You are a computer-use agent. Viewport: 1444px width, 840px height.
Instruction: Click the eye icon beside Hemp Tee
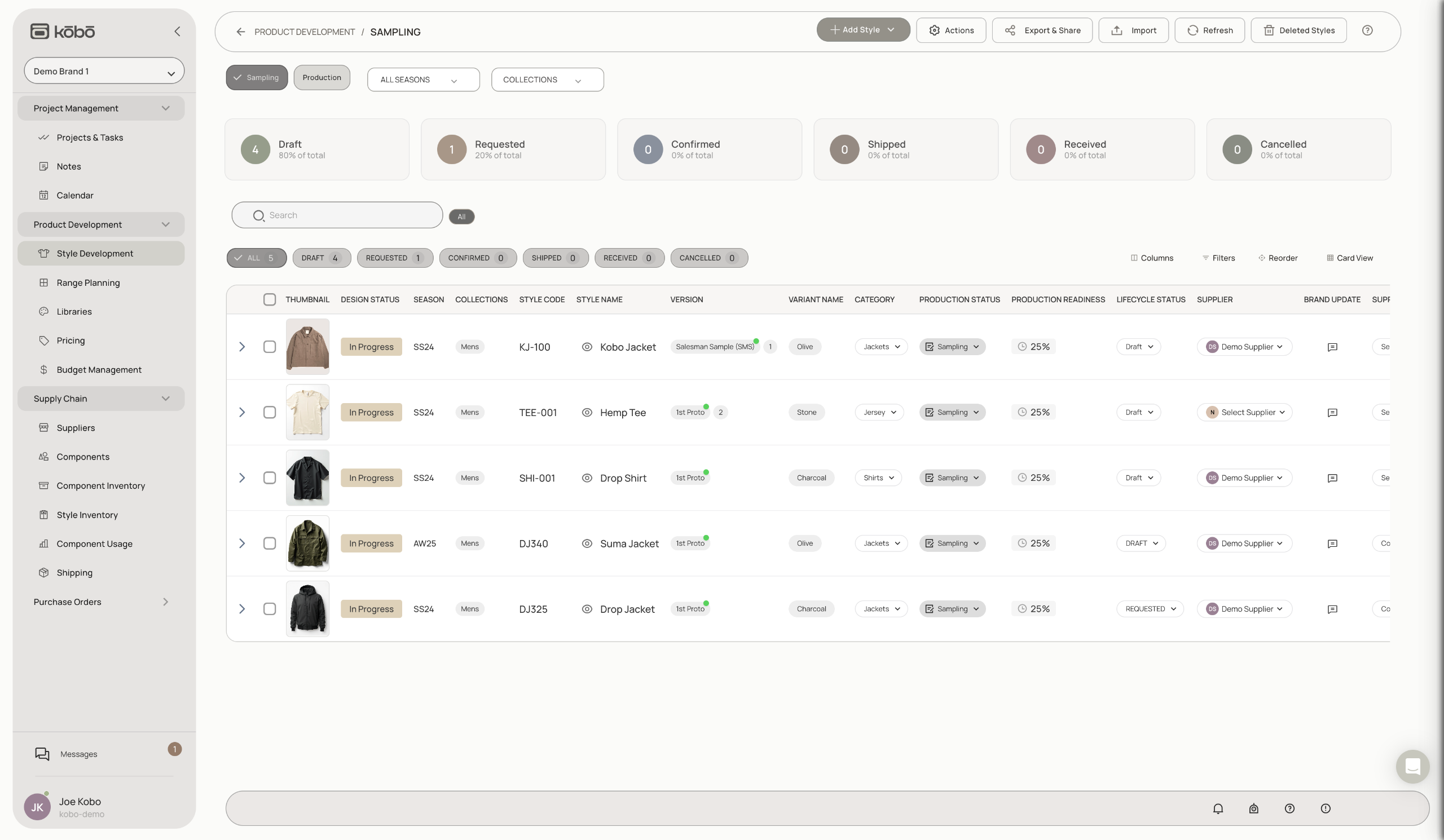pyautogui.click(x=587, y=412)
